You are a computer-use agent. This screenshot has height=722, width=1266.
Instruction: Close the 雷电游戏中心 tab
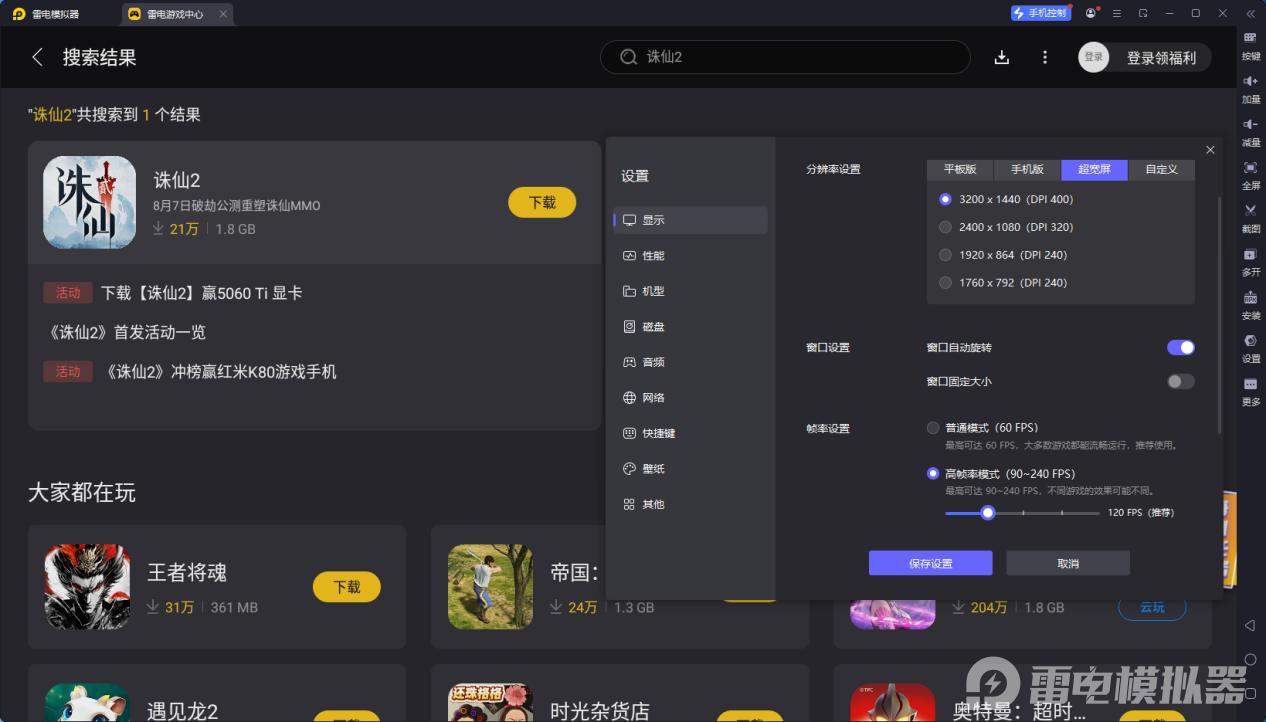[x=223, y=14]
